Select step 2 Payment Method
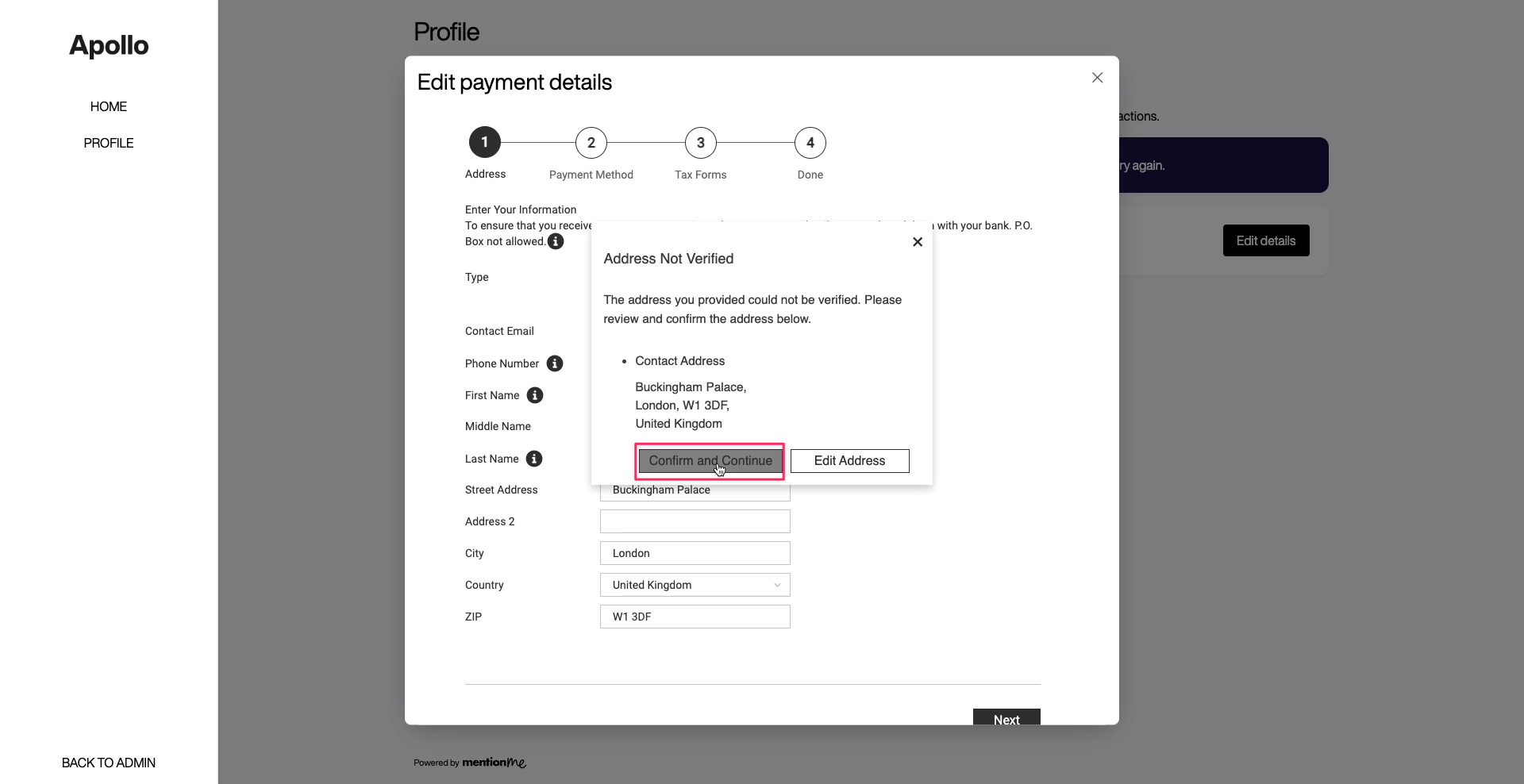1524x784 pixels. pyautogui.click(x=591, y=142)
